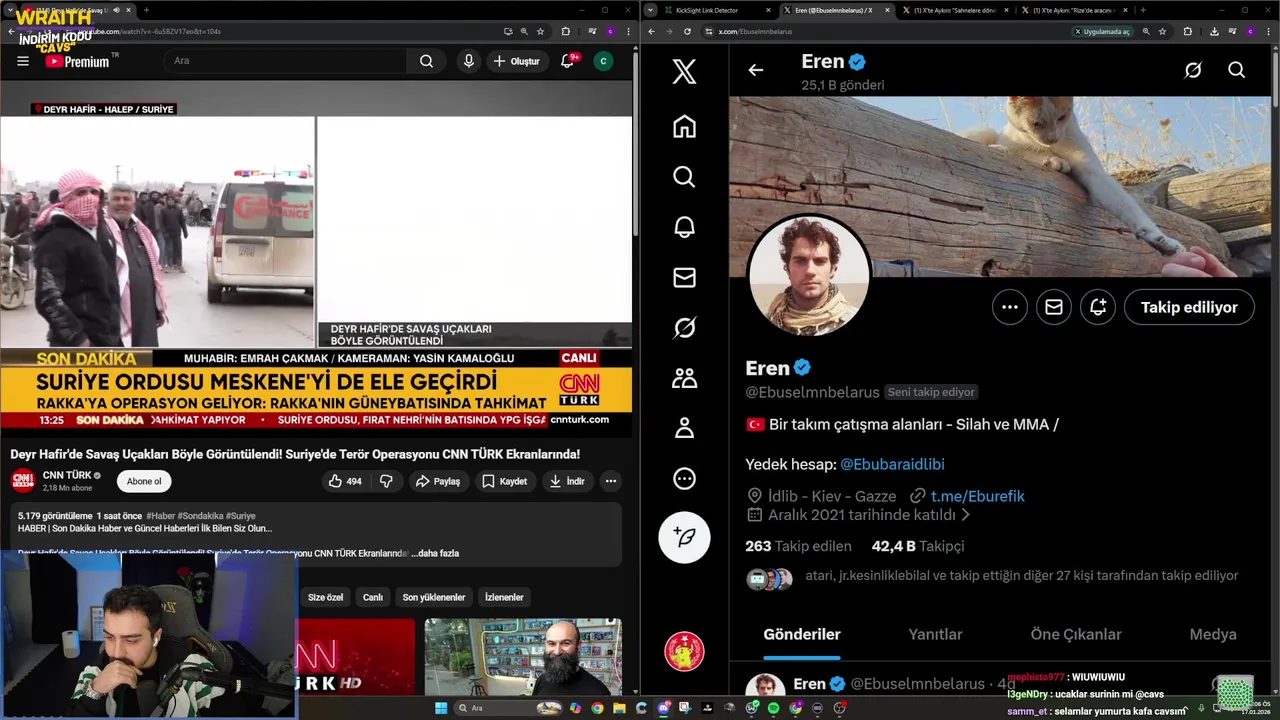Viewport: 1280px width, 720px height.
Task: Open Grok icon in Eren's profile header
Action: point(1193,70)
